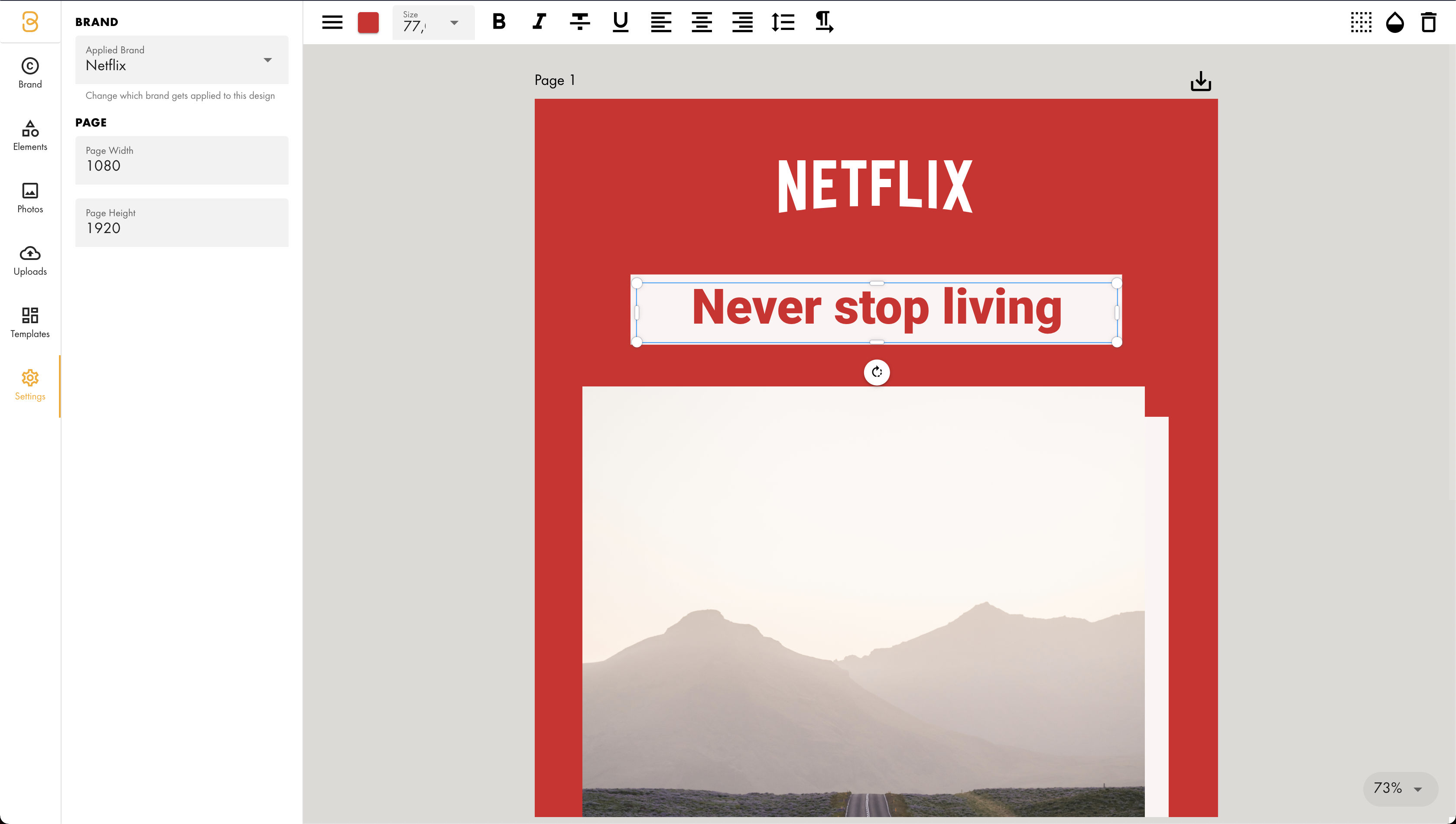Click 'Change which brand gets applied' helper text

click(180, 96)
